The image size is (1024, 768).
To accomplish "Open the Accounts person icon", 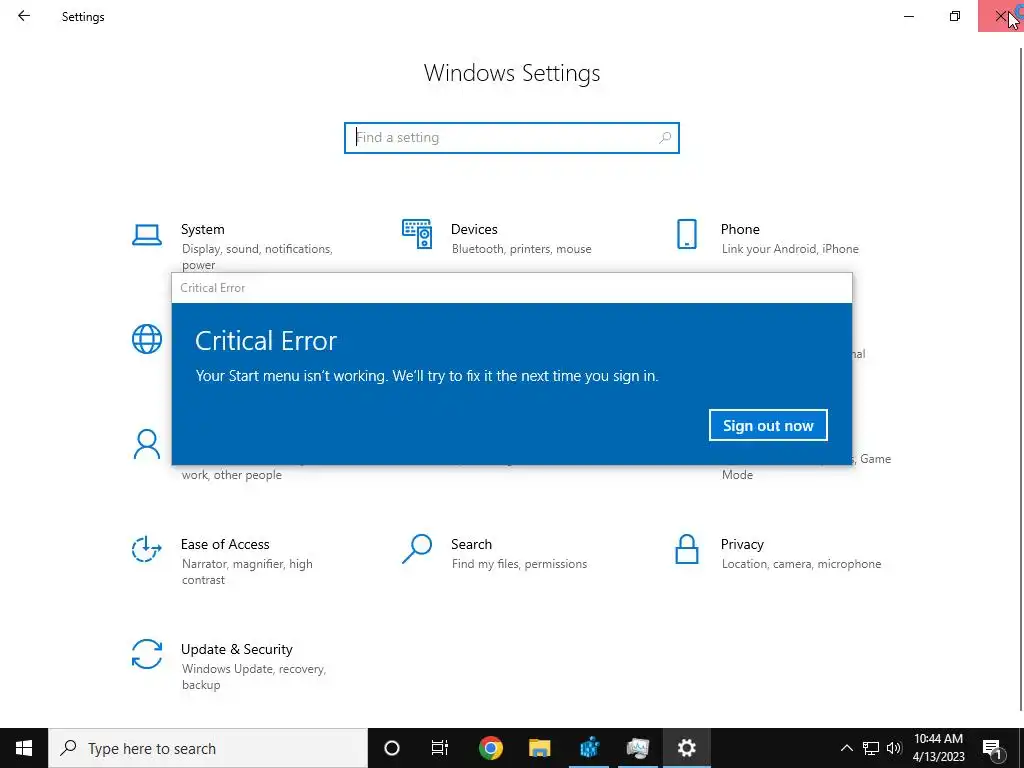I will [147, 444].
